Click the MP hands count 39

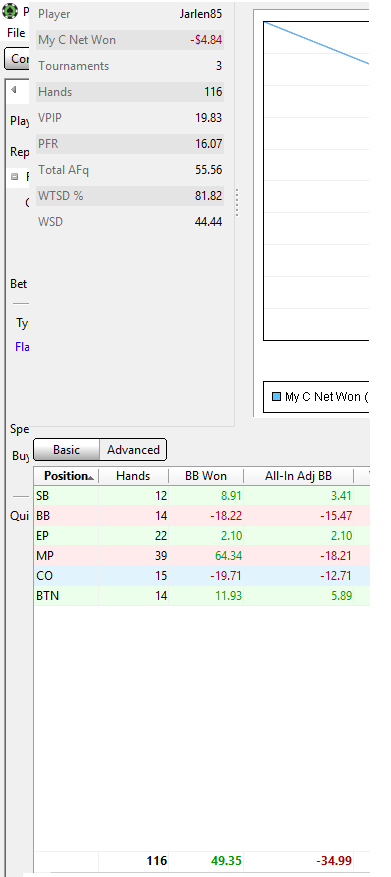tap(161, 556)
